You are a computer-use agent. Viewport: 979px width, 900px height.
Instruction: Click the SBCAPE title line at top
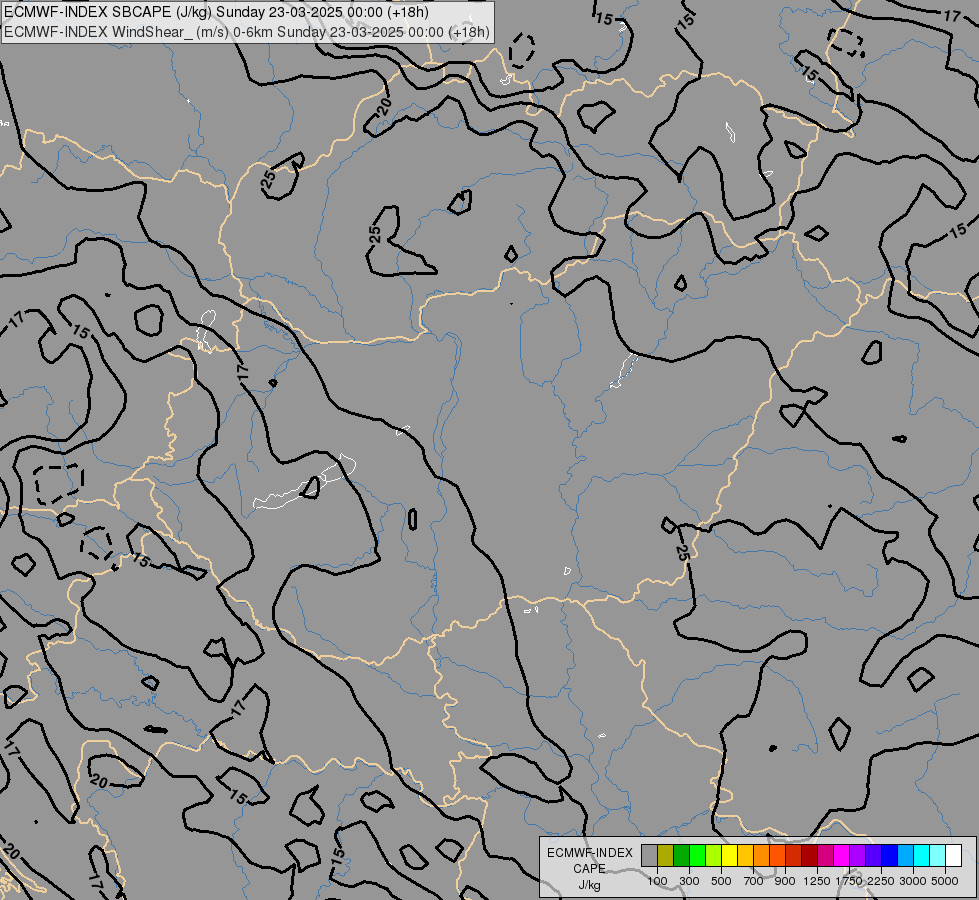[216, 12]
